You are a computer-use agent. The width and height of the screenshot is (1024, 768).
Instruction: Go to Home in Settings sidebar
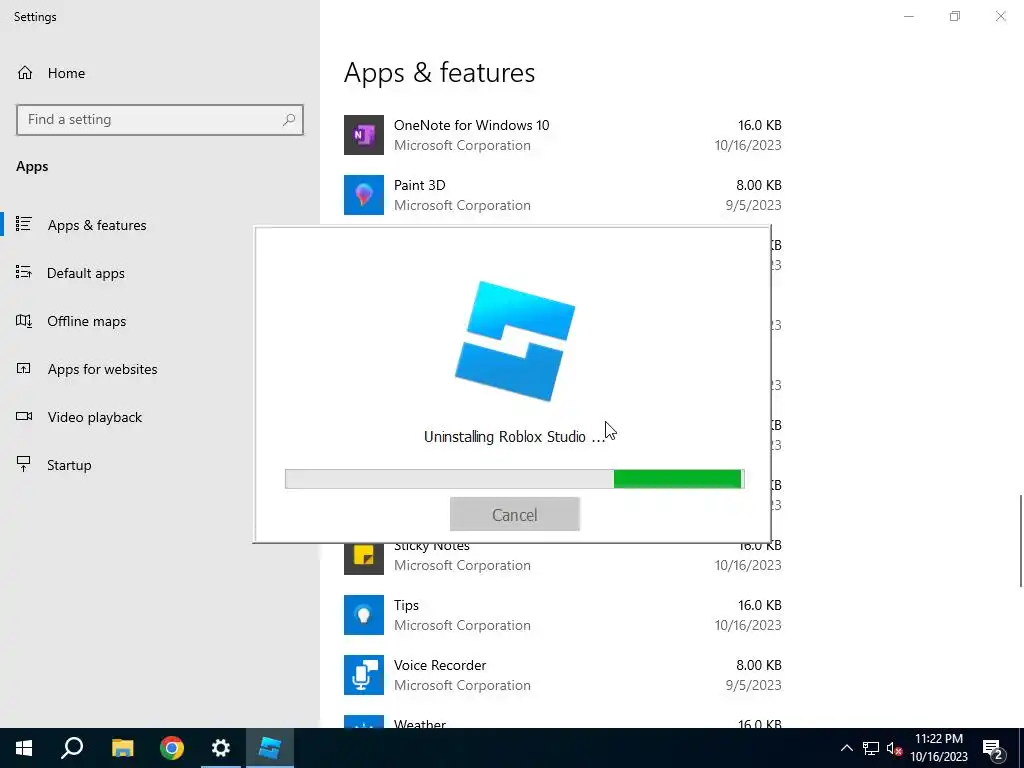(x=66, y=73)
